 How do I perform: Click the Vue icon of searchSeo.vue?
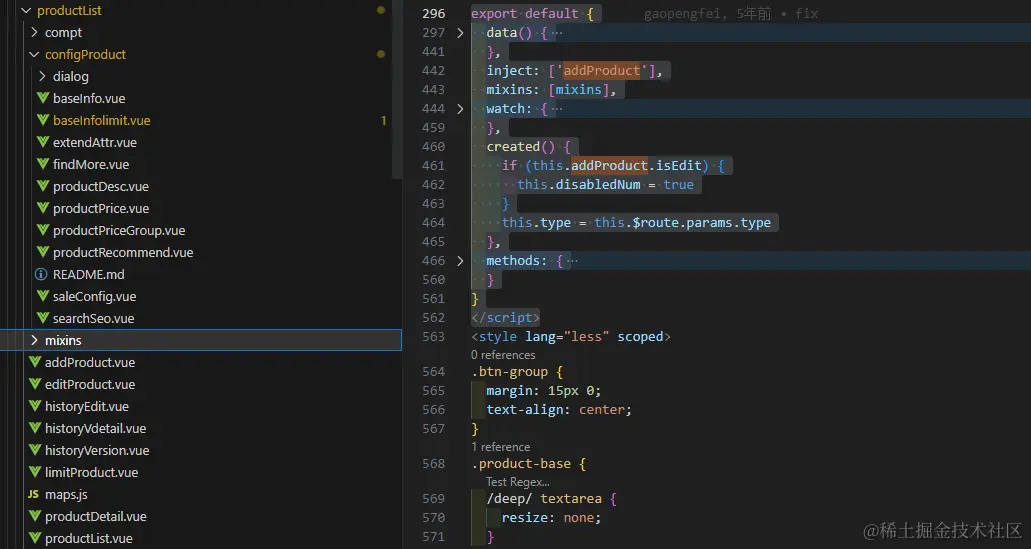coord(43,318)
